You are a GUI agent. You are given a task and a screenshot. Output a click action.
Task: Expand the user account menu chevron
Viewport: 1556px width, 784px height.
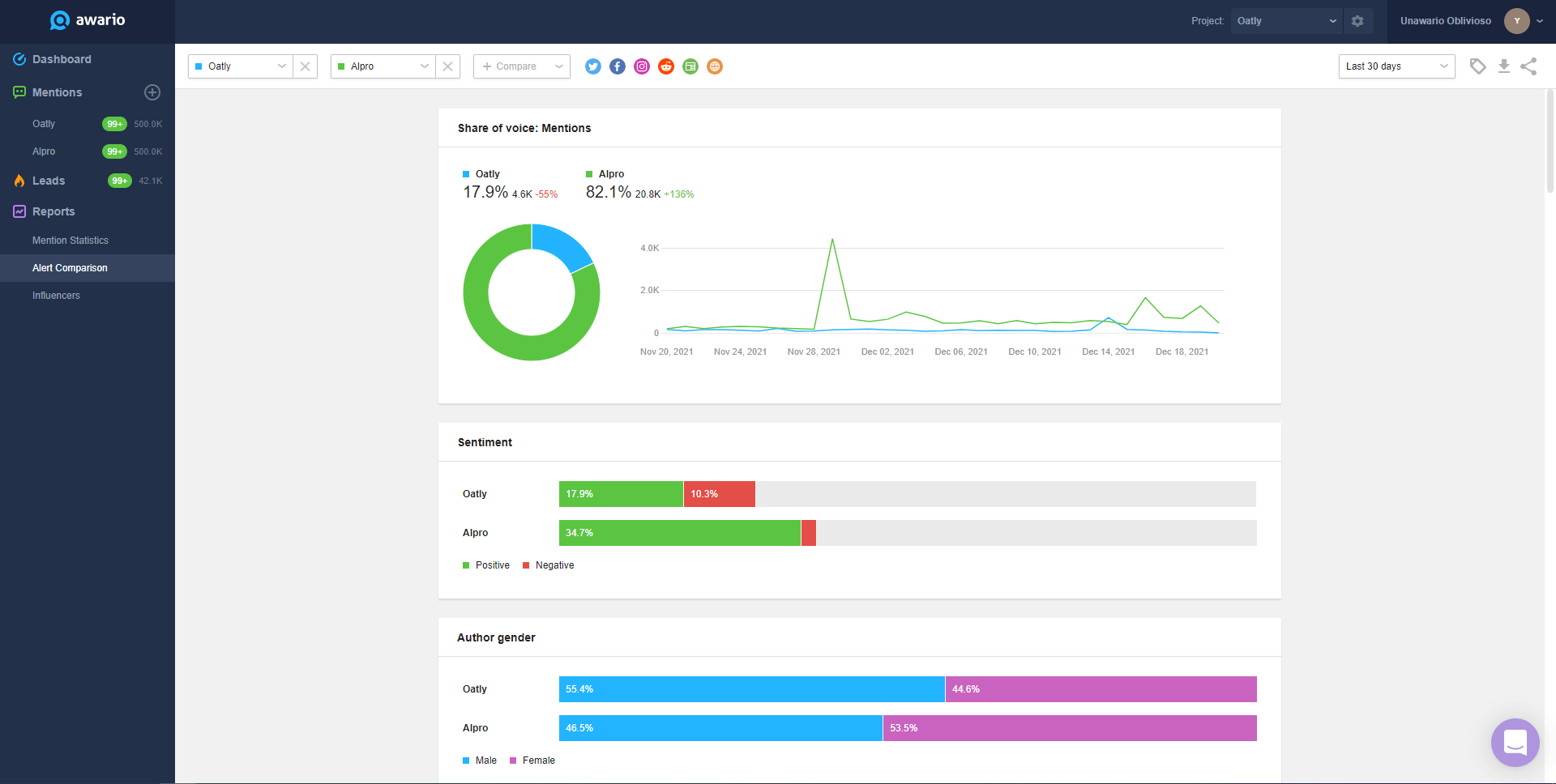point(1540,21)
